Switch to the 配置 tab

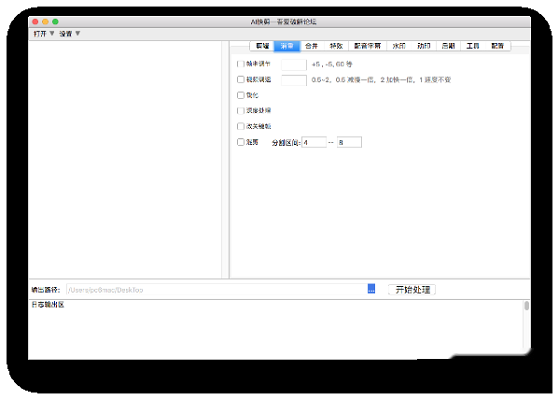point(497,46)
